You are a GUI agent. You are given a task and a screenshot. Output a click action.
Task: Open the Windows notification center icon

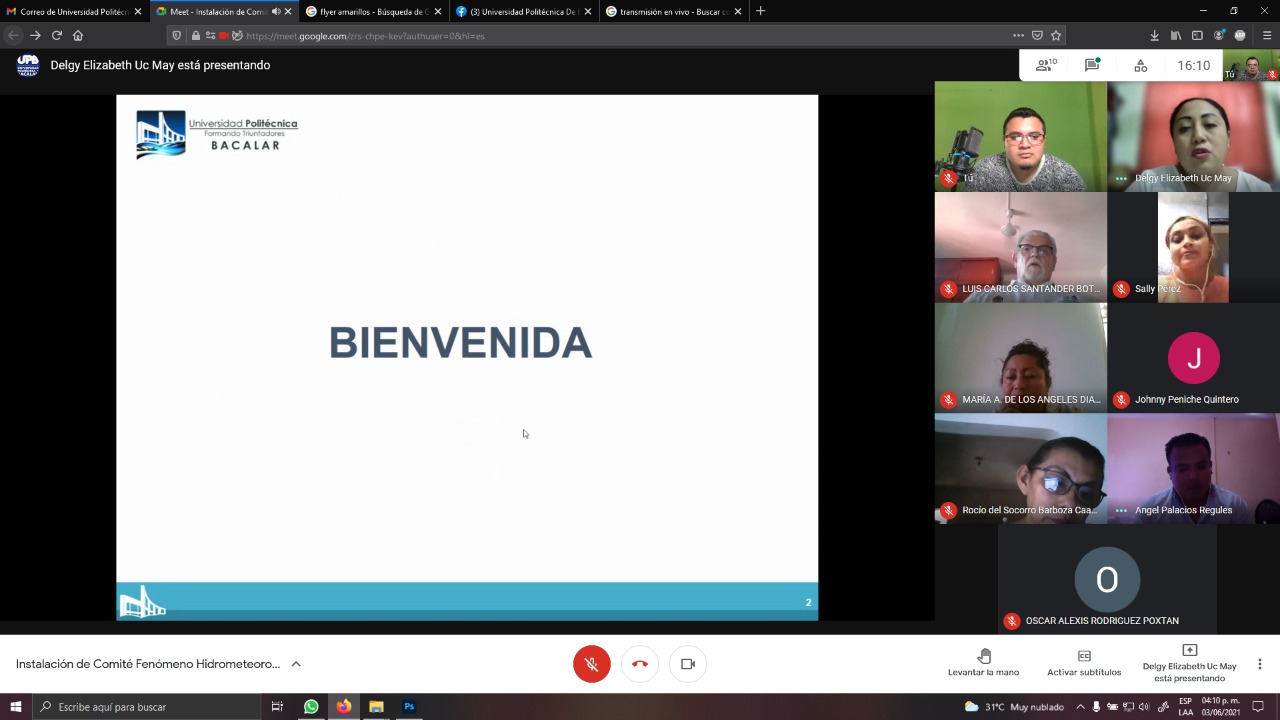1259,707
